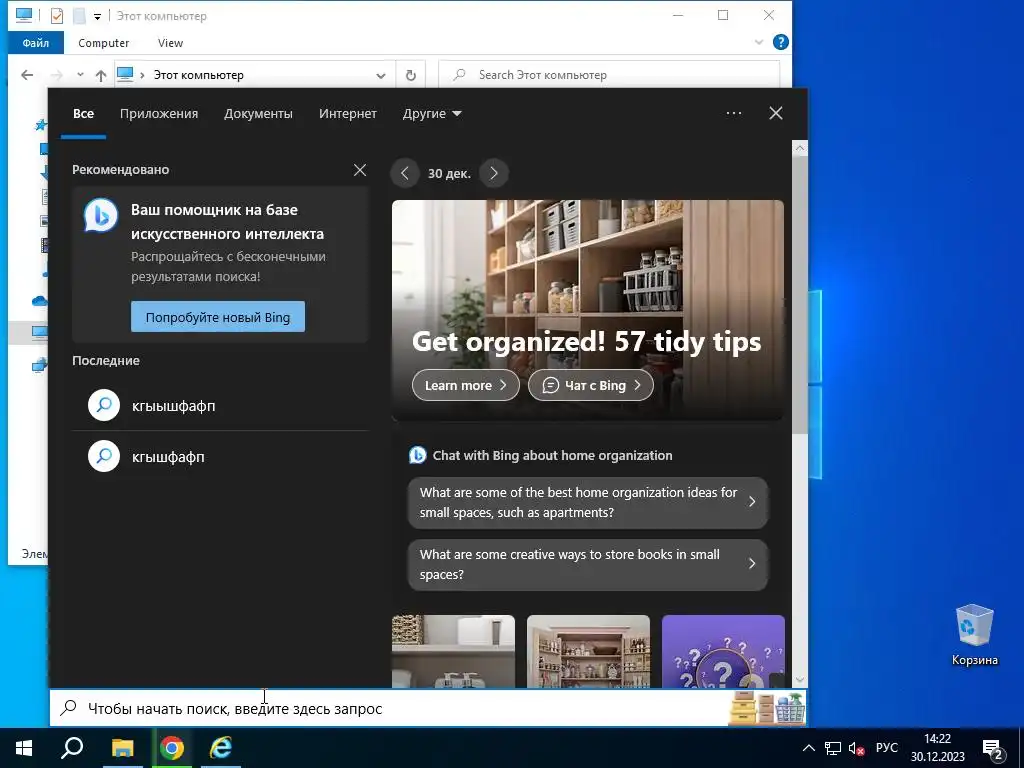This screenshot has width=1024, height=768.
Task: Show hidden system tray icons
Action: tap(808, 748)
